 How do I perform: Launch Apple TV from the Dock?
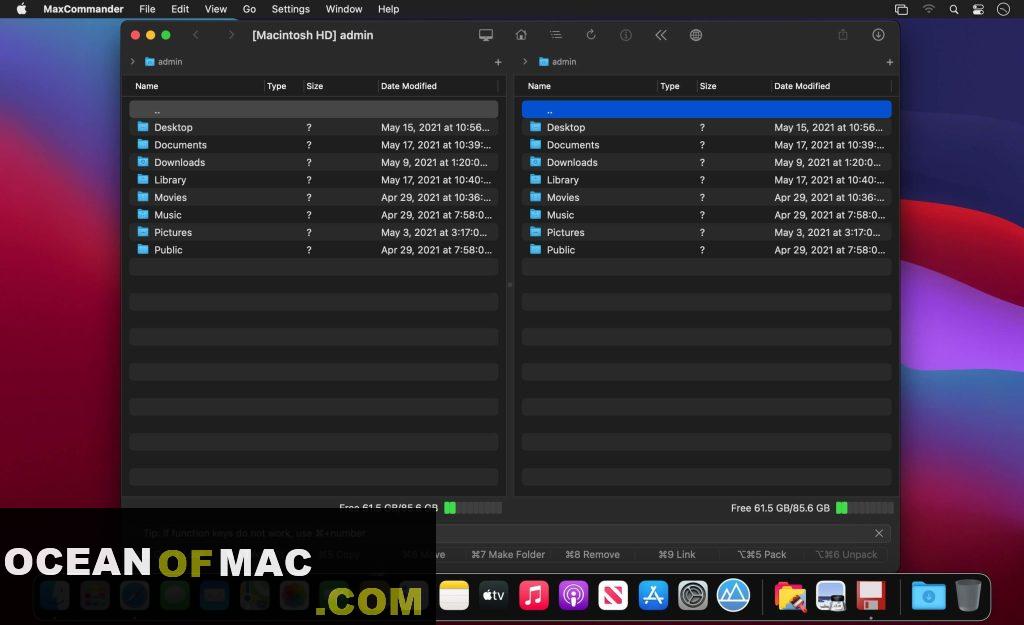494,596
